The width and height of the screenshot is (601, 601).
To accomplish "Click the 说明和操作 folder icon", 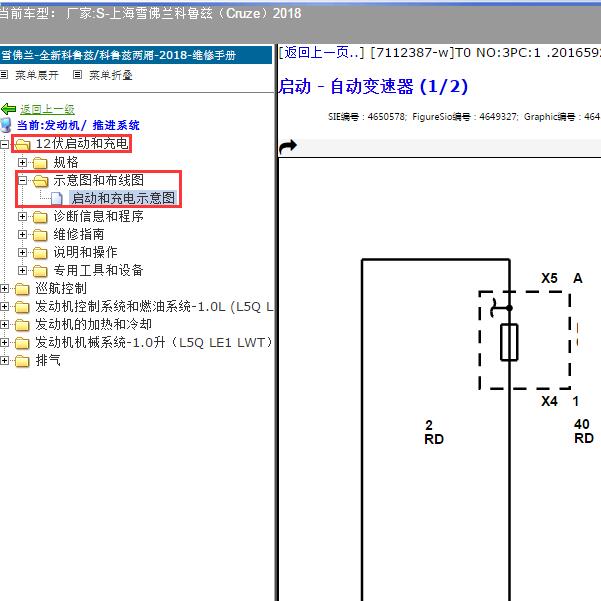I will [x=40, y=253].
